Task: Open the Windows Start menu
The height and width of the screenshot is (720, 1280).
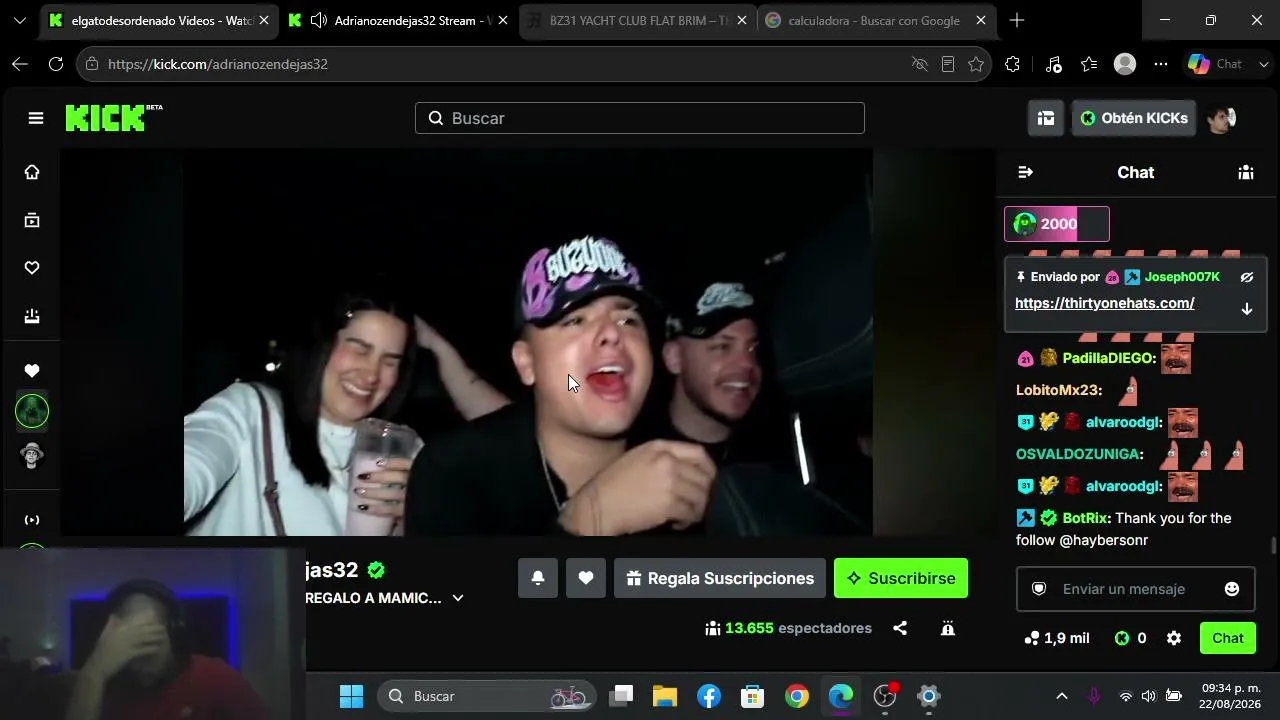Action: tap(351, 696)
